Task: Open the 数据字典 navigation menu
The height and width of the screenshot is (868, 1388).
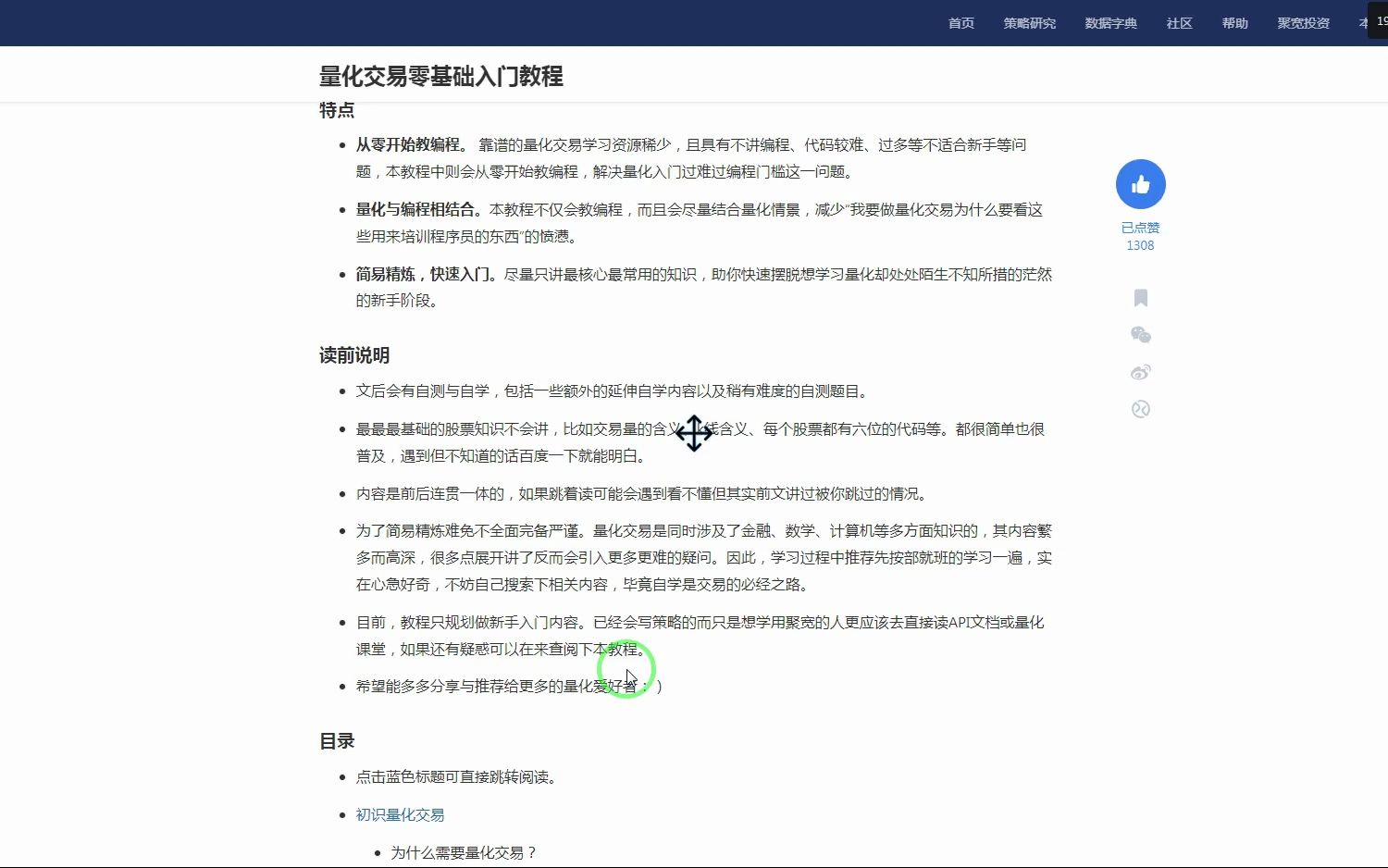Action: [1111, 23]
